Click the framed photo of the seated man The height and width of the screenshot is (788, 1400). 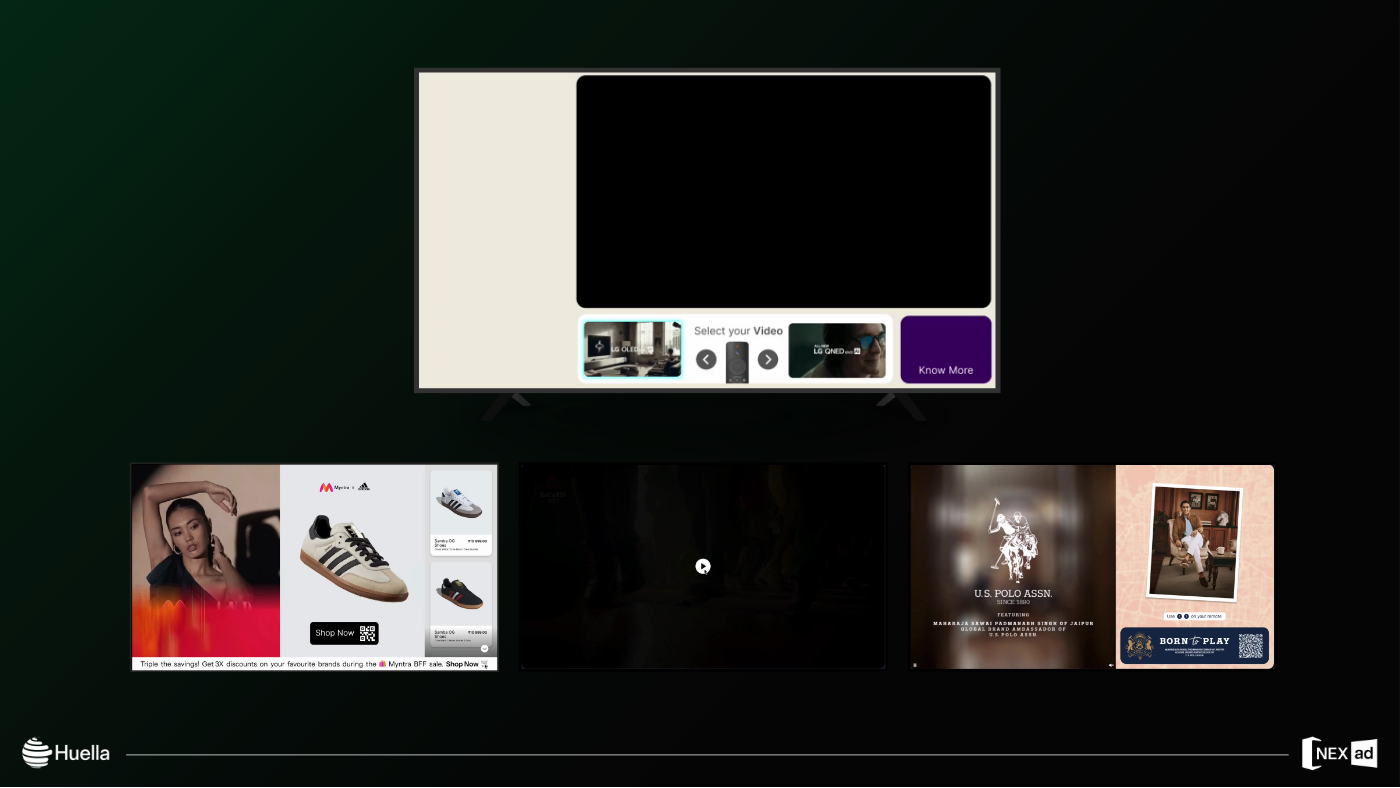coord(1195,541)
